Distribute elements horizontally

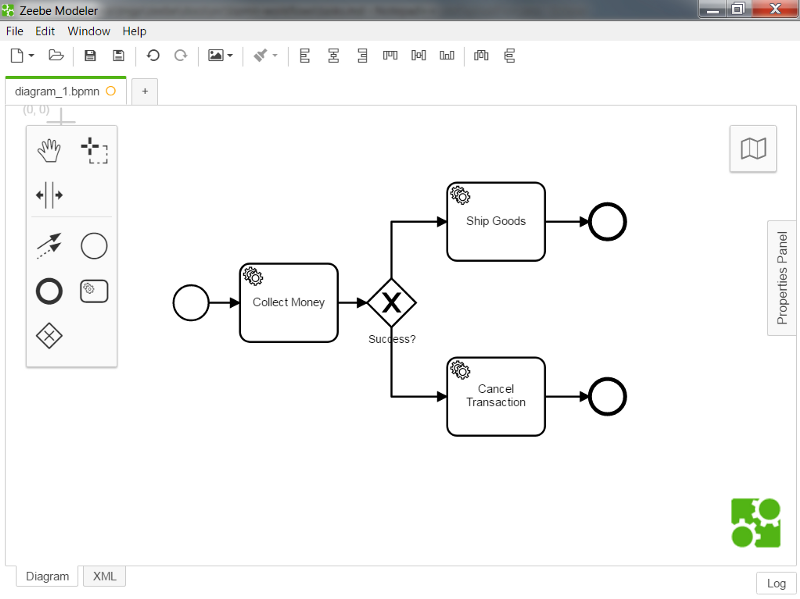(481, 55)
